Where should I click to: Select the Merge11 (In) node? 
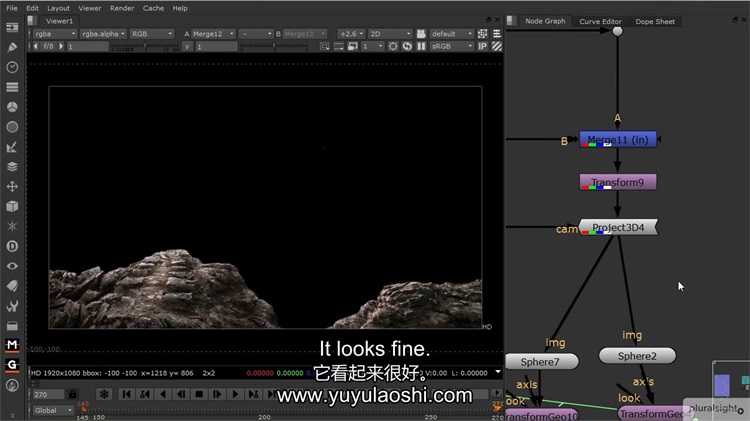click(618, 140)
